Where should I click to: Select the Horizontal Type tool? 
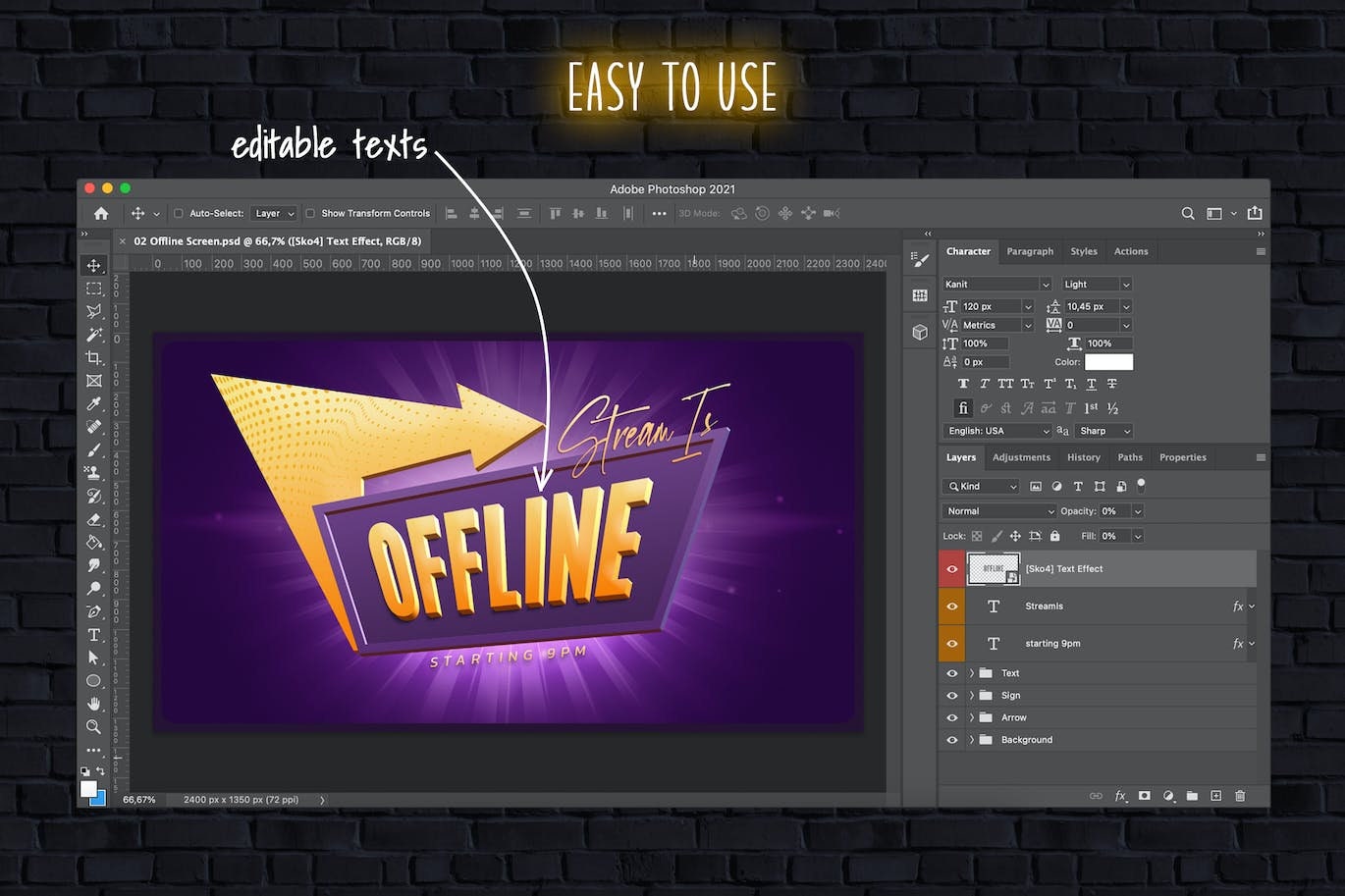94,635
